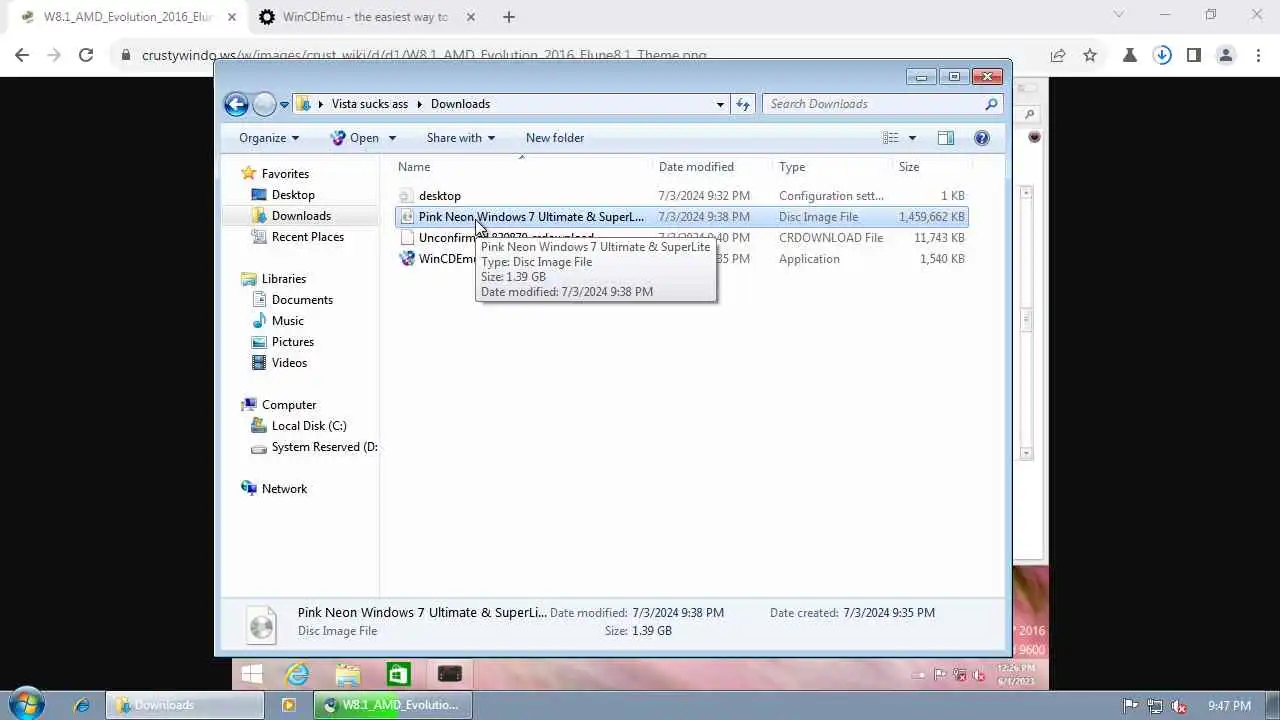Open Local Disk (C:)

click(309, 426)
